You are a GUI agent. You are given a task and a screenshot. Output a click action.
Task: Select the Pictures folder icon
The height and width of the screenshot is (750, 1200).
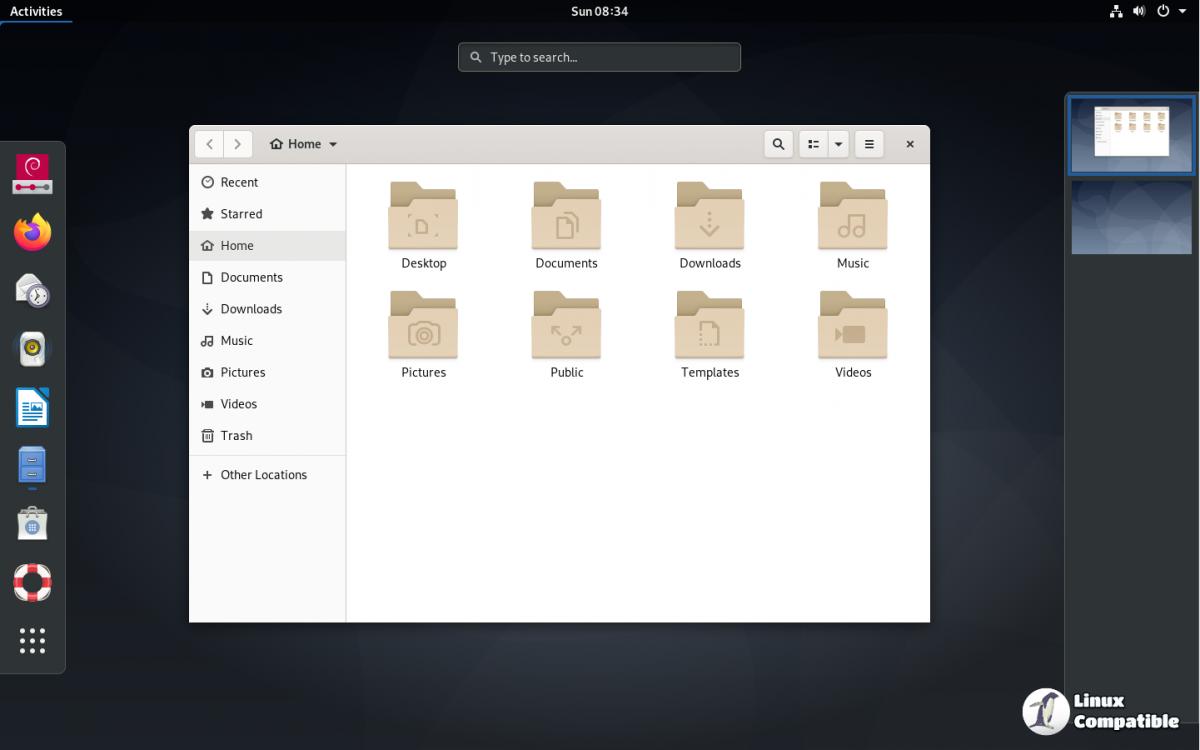(x=423, y=325)
